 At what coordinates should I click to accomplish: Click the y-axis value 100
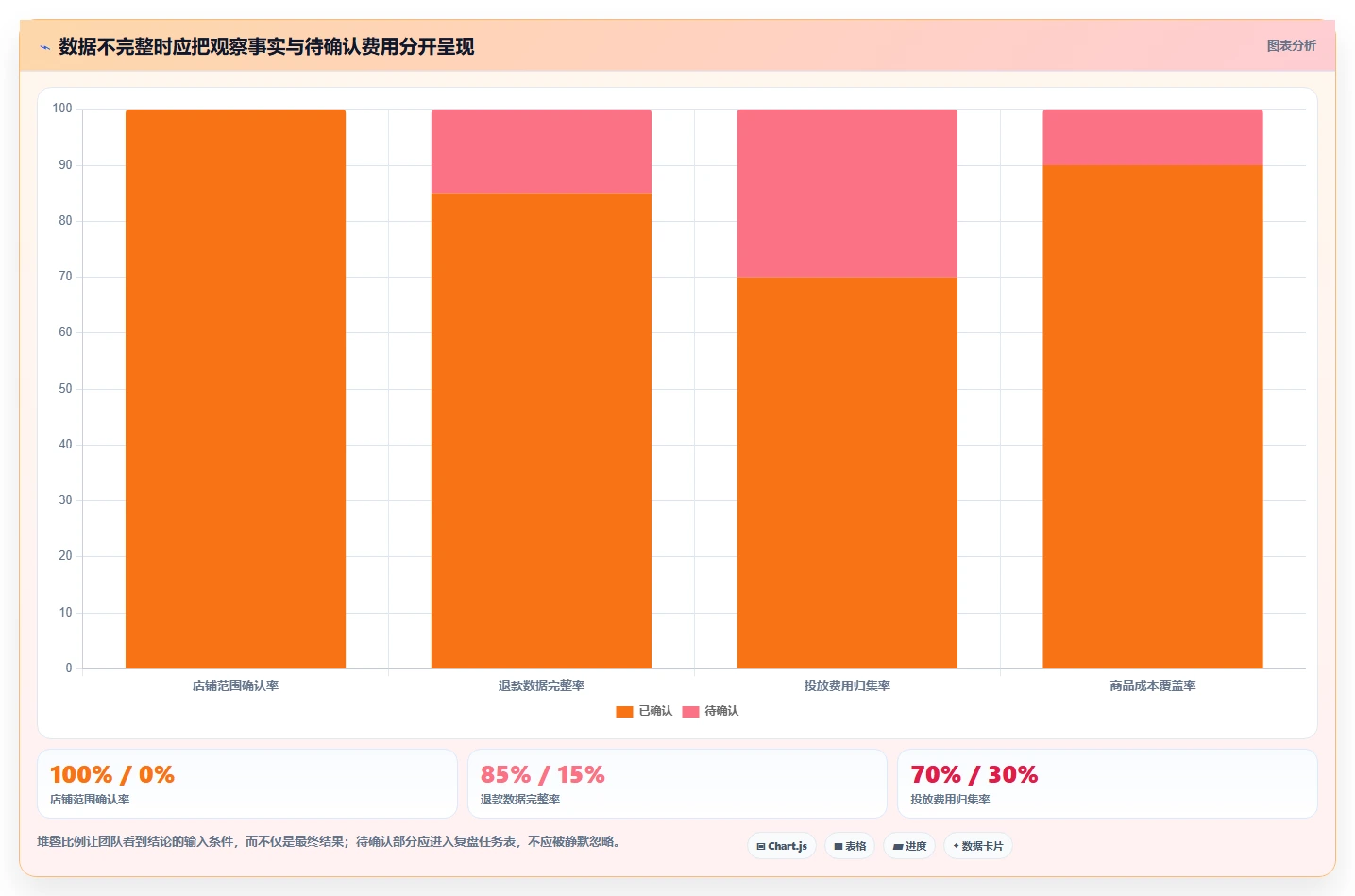click(62, 109)
